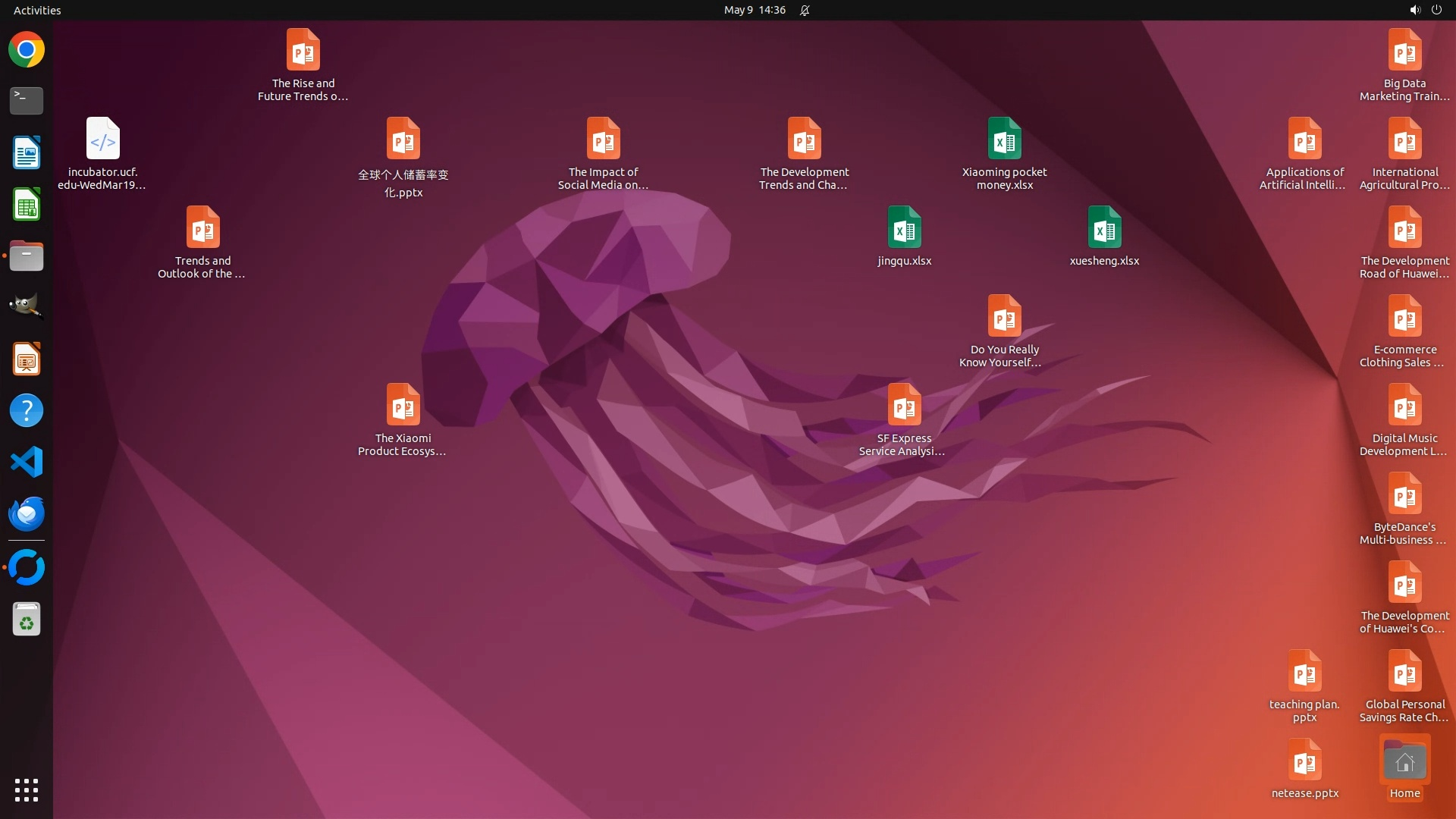Launch the Terminal from the dock

click(x=27, y=101)
